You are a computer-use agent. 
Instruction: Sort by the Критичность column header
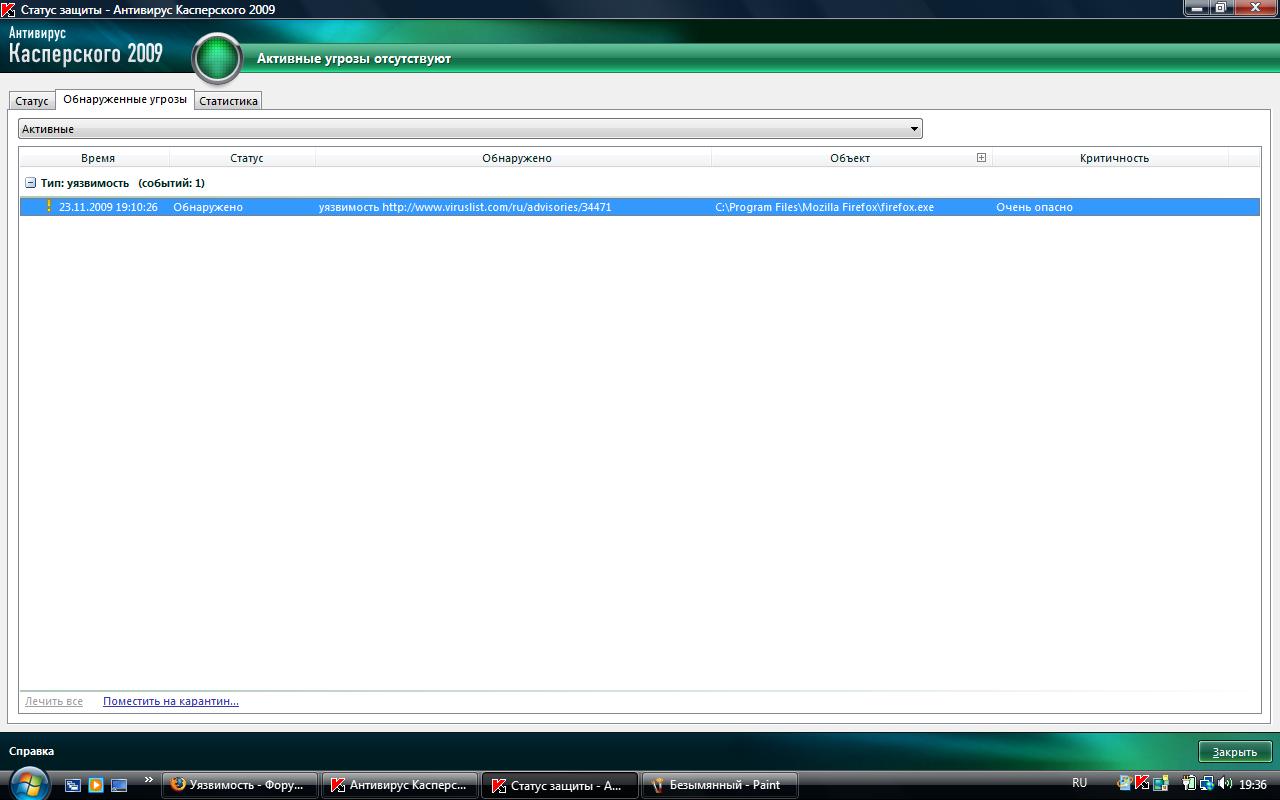click(x=1114, y=158)
